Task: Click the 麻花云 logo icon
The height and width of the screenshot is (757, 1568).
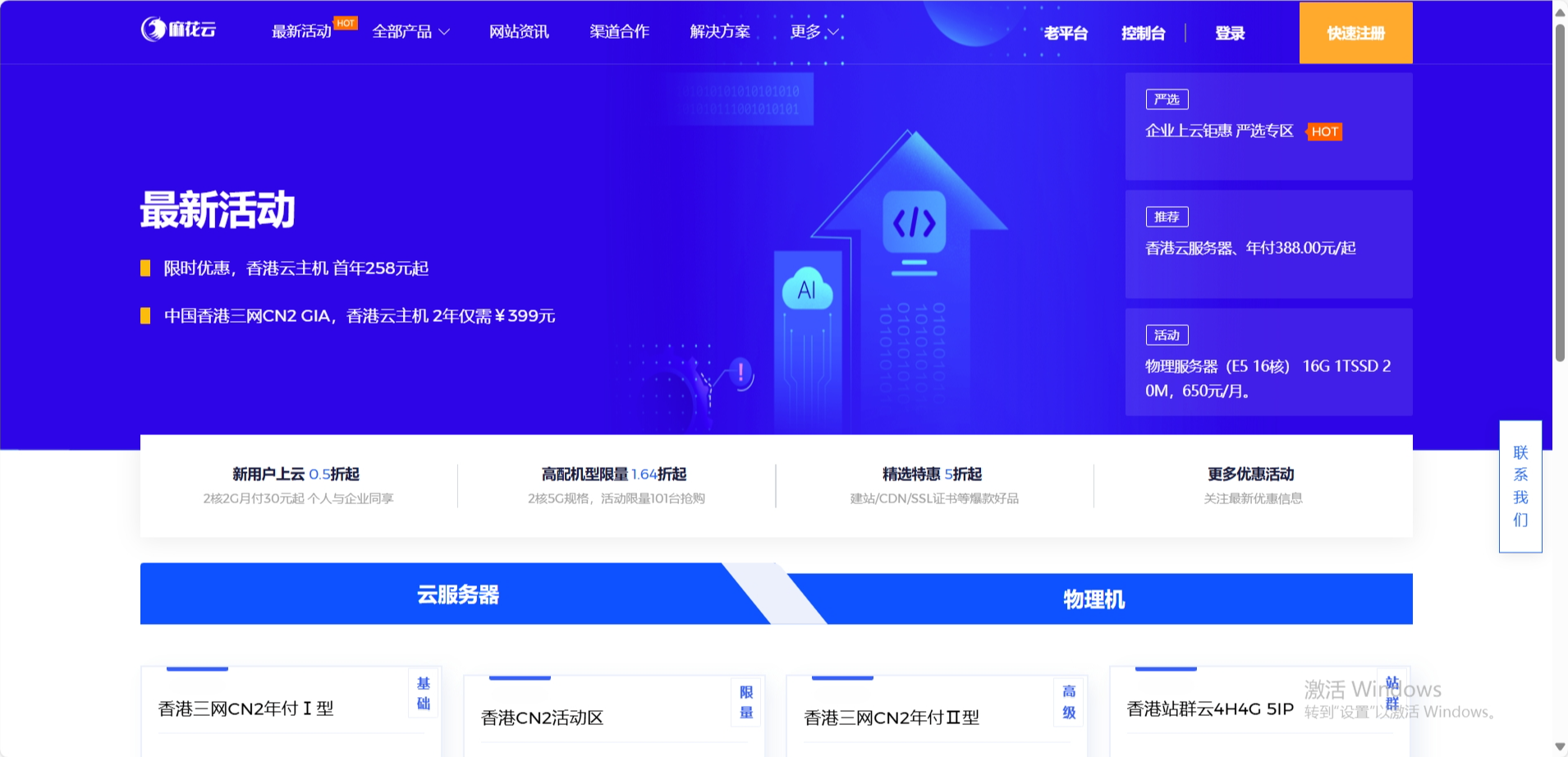Action: pyautogui.click(x=154, y=30)
